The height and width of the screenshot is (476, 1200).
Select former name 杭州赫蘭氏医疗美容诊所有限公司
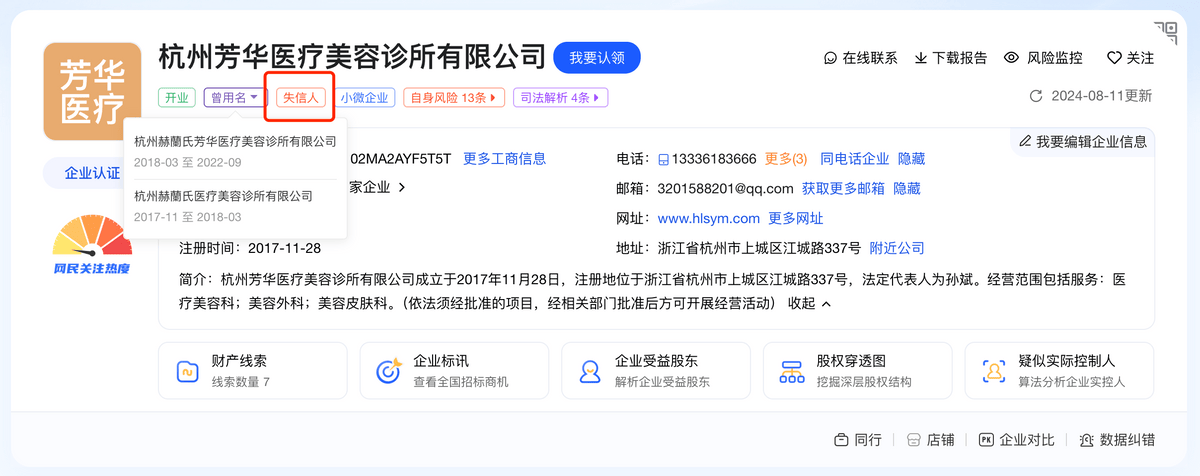[x=223, y=196]
